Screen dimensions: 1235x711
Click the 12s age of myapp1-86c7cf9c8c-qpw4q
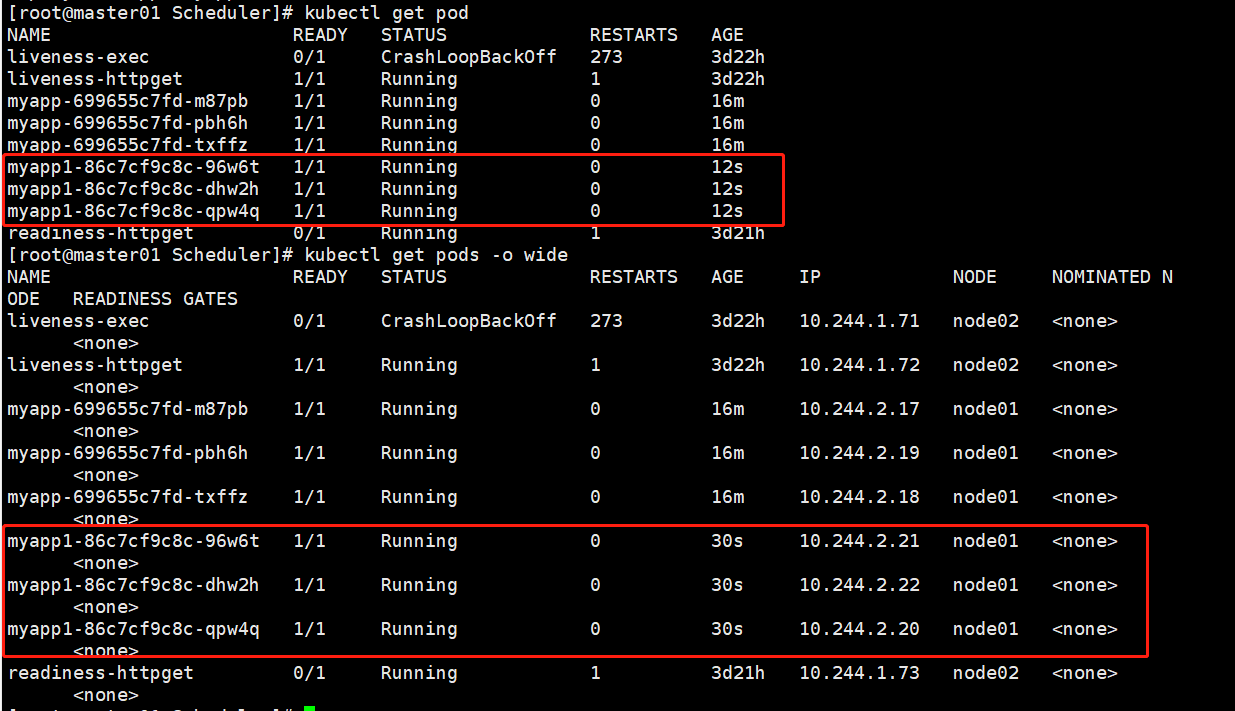point(727,211)
